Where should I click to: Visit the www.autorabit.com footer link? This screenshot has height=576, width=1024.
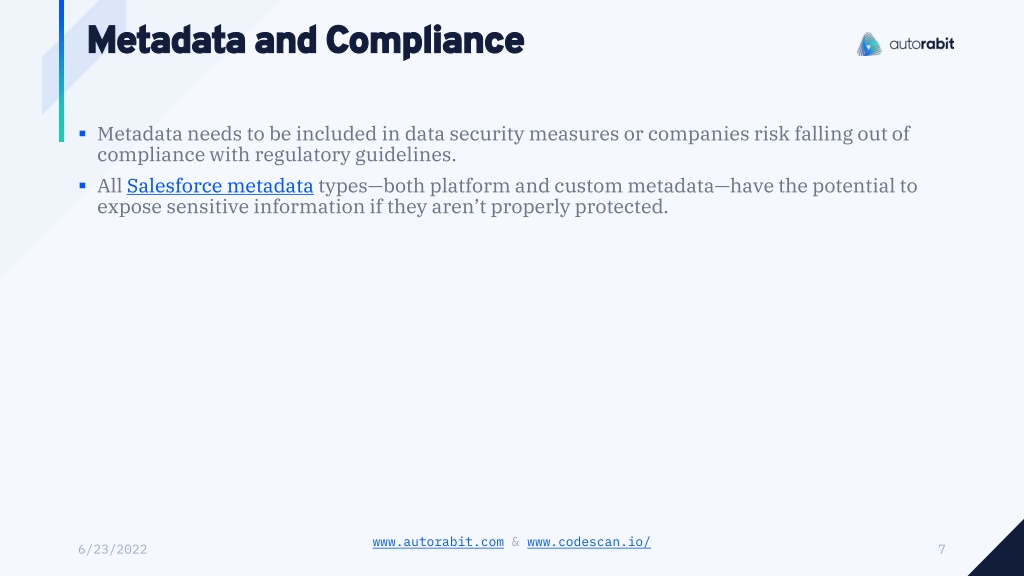pyautogui.click(x=438, y=542)
